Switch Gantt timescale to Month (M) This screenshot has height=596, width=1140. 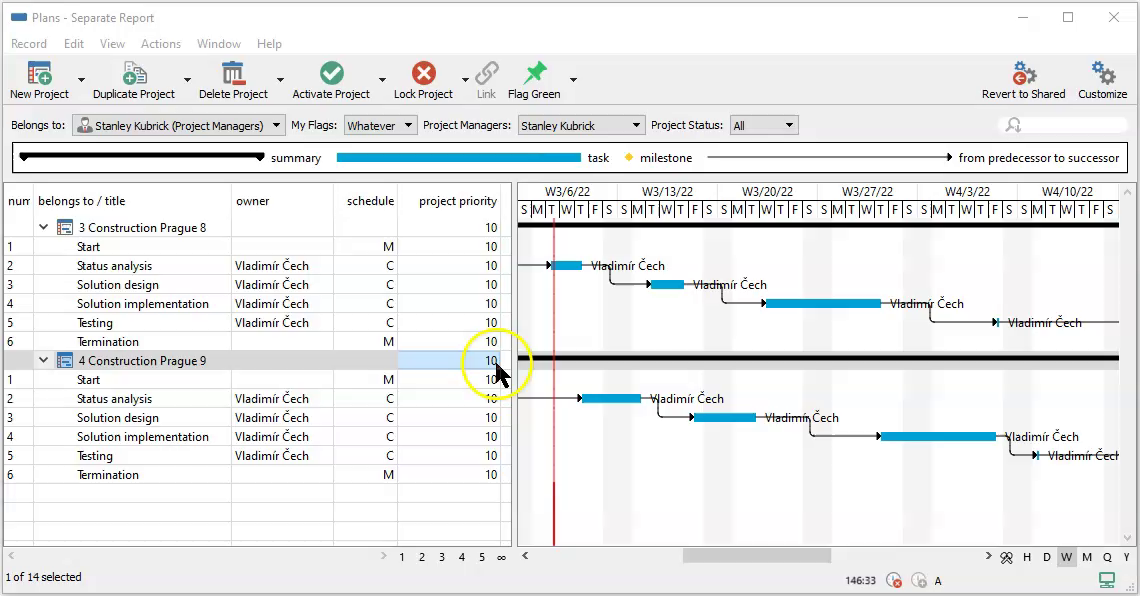point(1087,557)
